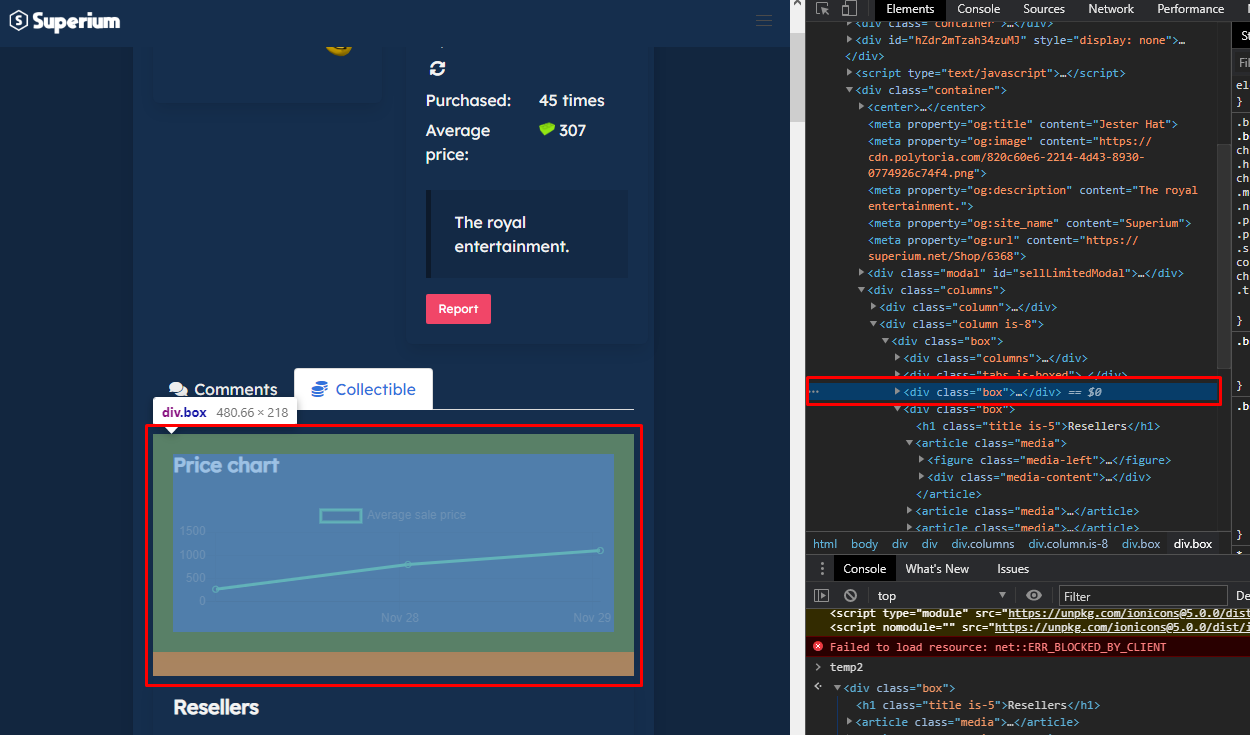Expand the sellLimitedModal div node
Image resolution: width=1250 pixels, height=735 pixels.
coord(862,273)
